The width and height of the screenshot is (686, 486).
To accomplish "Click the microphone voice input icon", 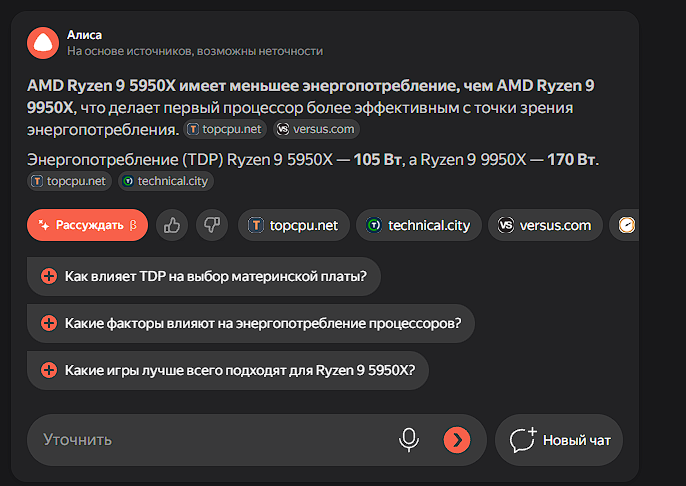I will click(x=408, y=439).
